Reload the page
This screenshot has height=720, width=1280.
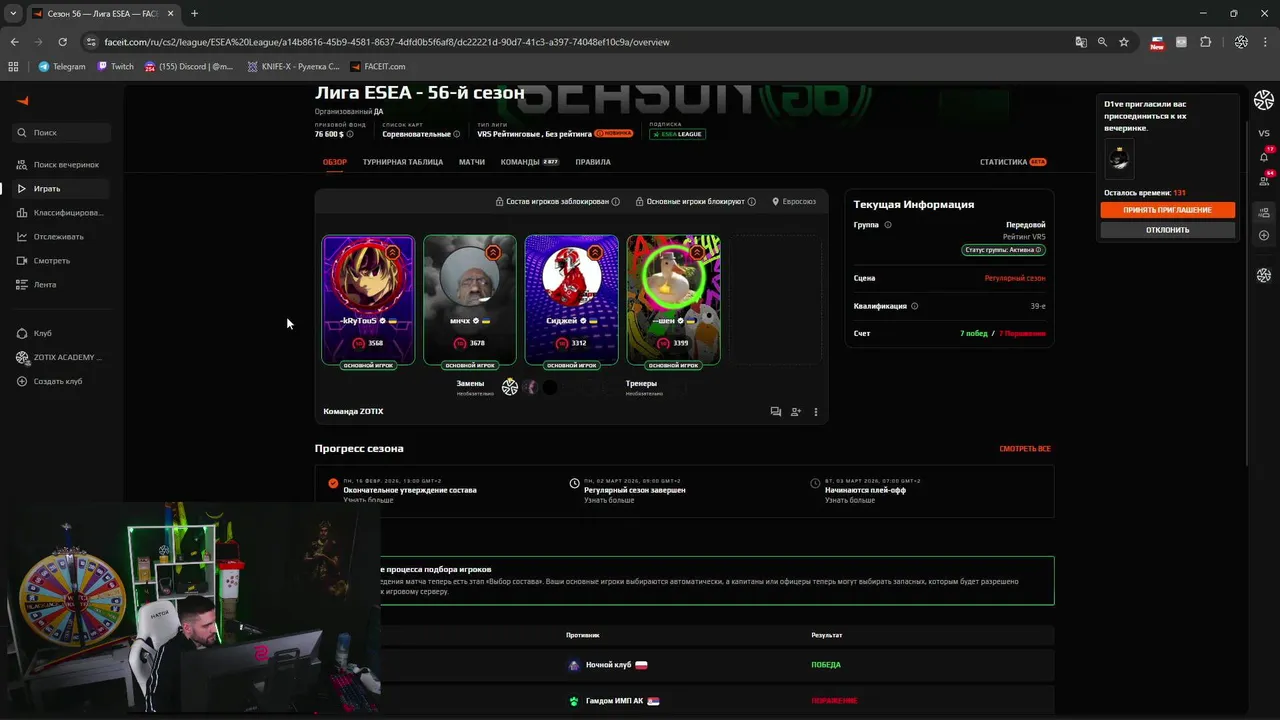pyautogui.click(x=62, y=42)
